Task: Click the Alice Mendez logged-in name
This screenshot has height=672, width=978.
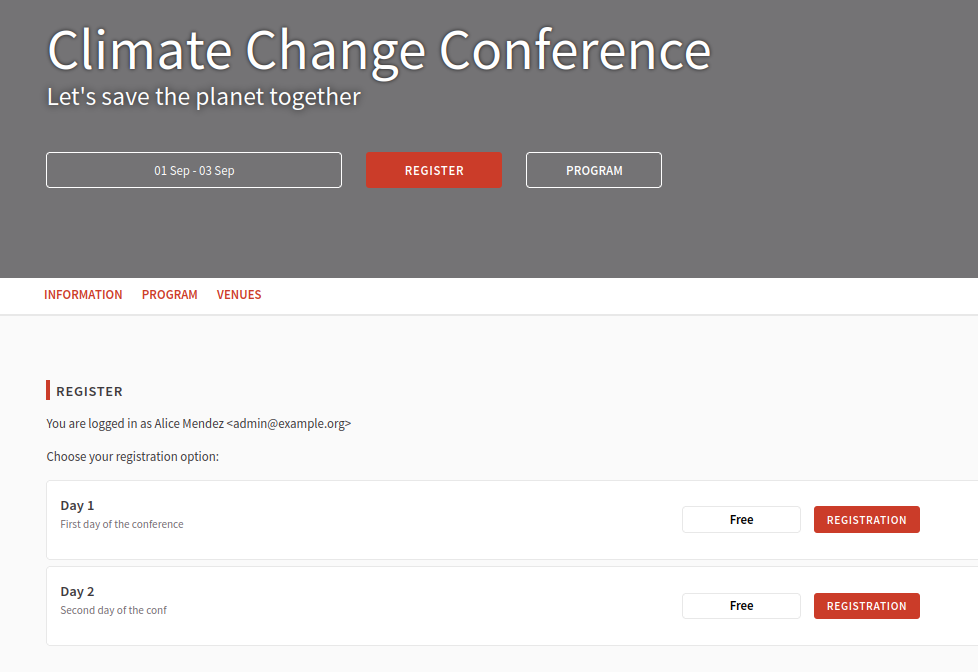Action: (189, 424)
